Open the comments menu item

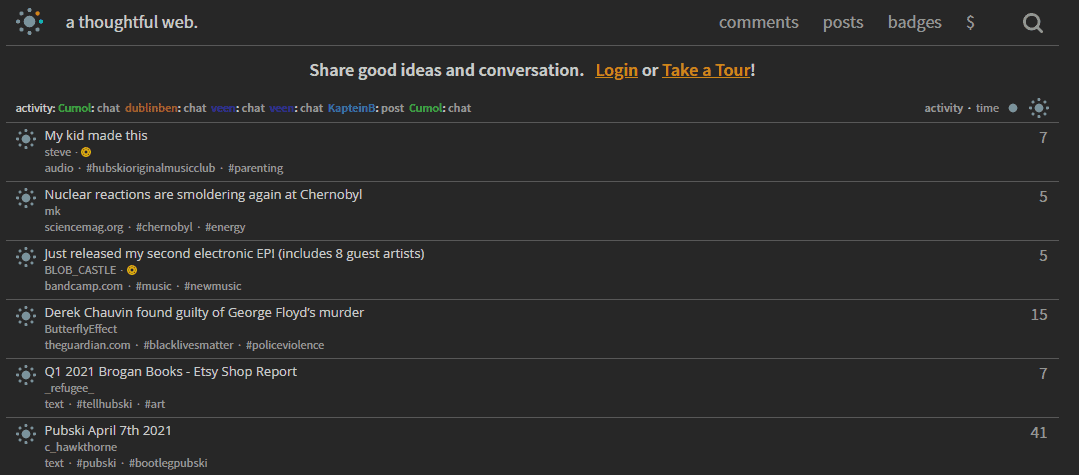click(758, 23)
